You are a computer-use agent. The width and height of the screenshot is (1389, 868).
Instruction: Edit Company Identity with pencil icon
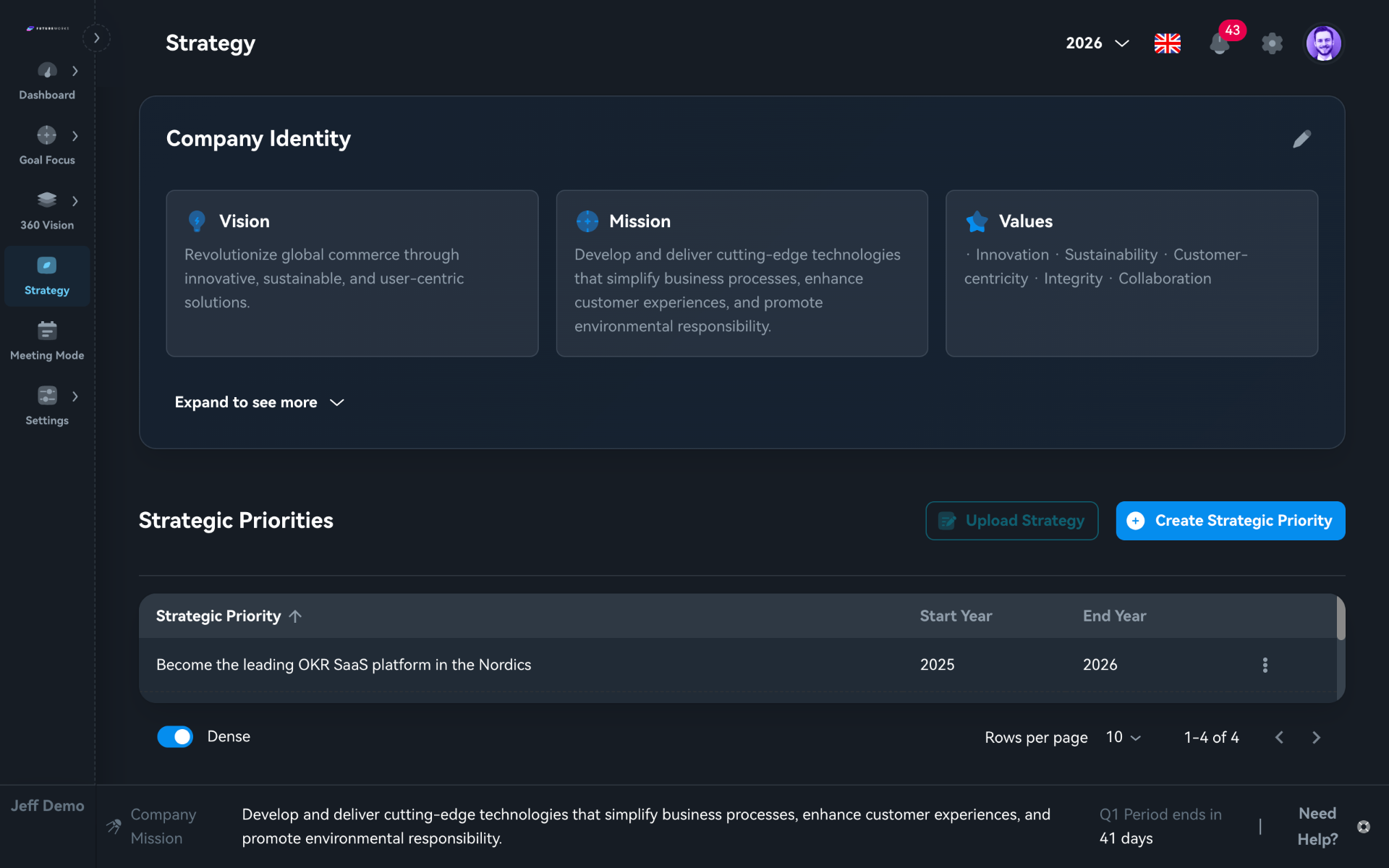click(x=1301, y=139)
